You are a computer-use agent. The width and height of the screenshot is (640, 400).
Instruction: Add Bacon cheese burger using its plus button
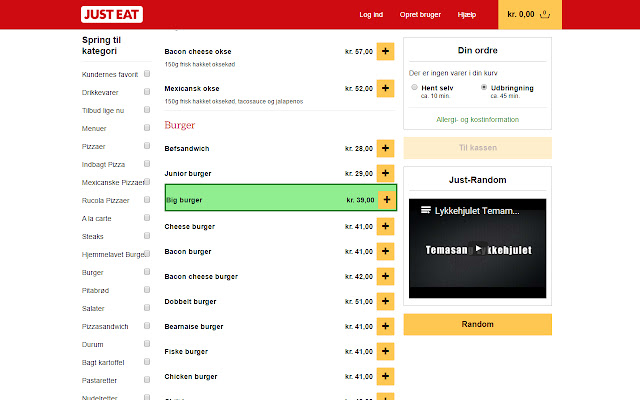point(385,276)
